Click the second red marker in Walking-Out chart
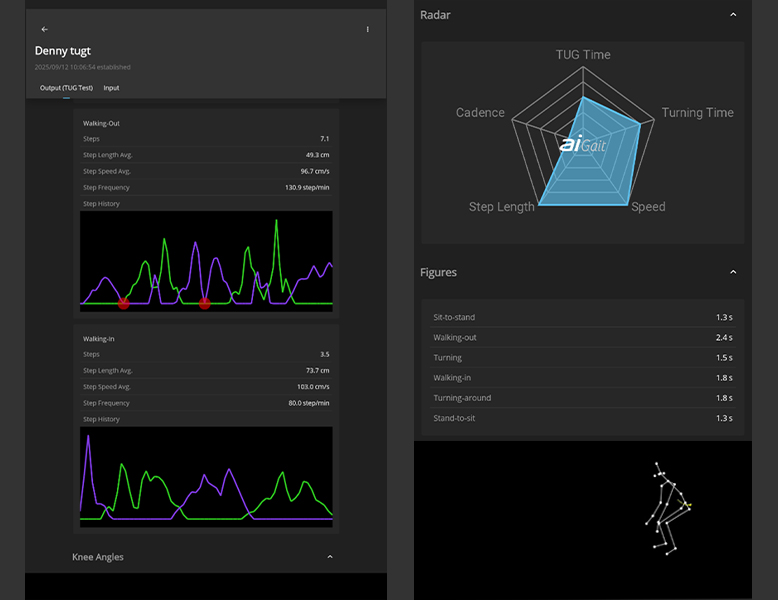This screenshot has width=778, height=600. (x=204, y=303)
